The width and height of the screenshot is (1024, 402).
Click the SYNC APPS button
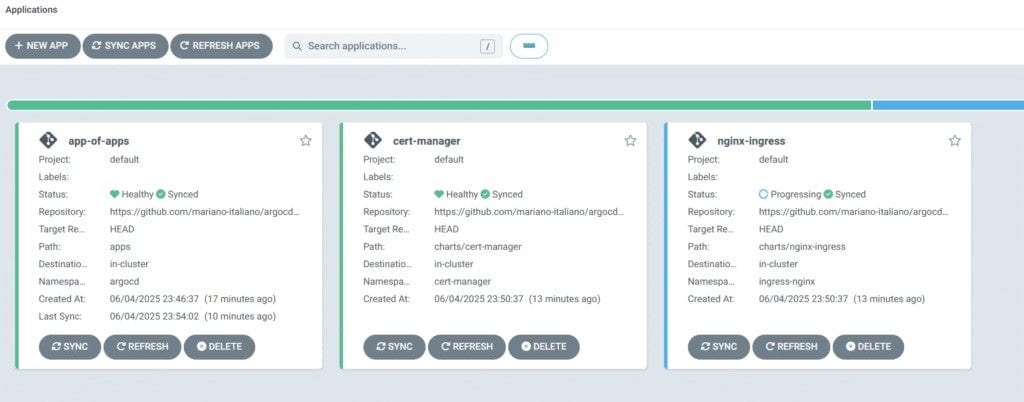click(x=125, y=46)
